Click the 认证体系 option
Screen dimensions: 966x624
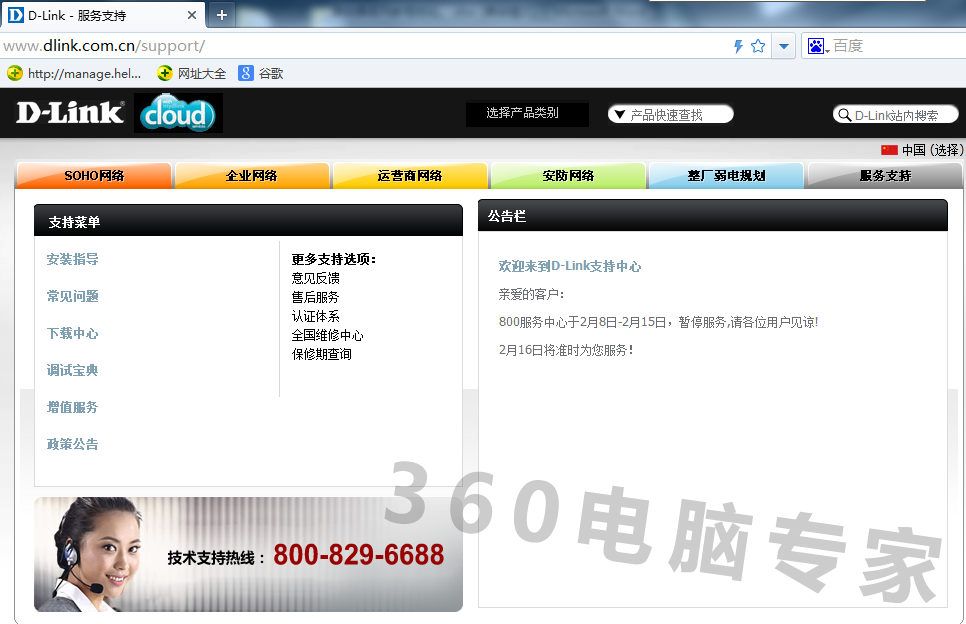pos(315,317)
